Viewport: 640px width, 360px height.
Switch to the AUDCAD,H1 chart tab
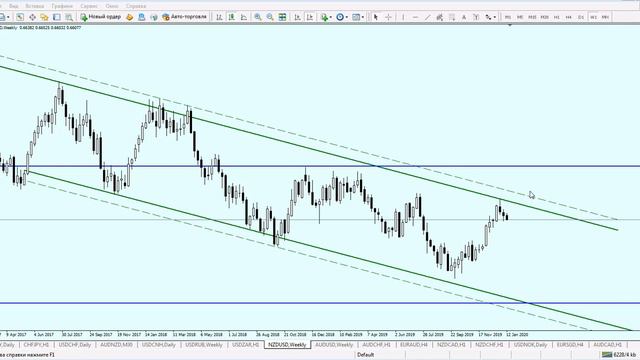[x=607, y=345]
